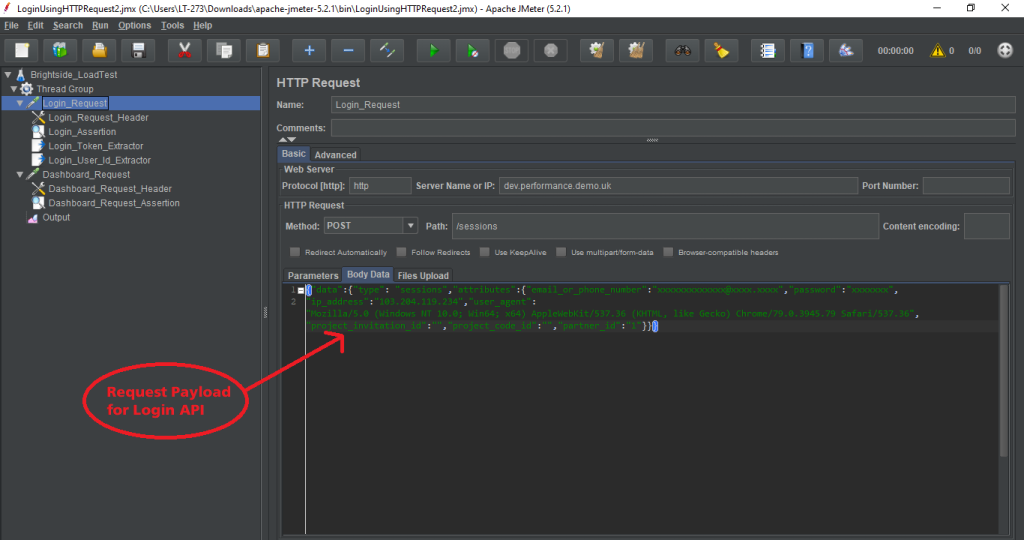Click the Toggle (wand) toolbar icon
Viewport: 1024px width, 540px height.
pos(385,50)
